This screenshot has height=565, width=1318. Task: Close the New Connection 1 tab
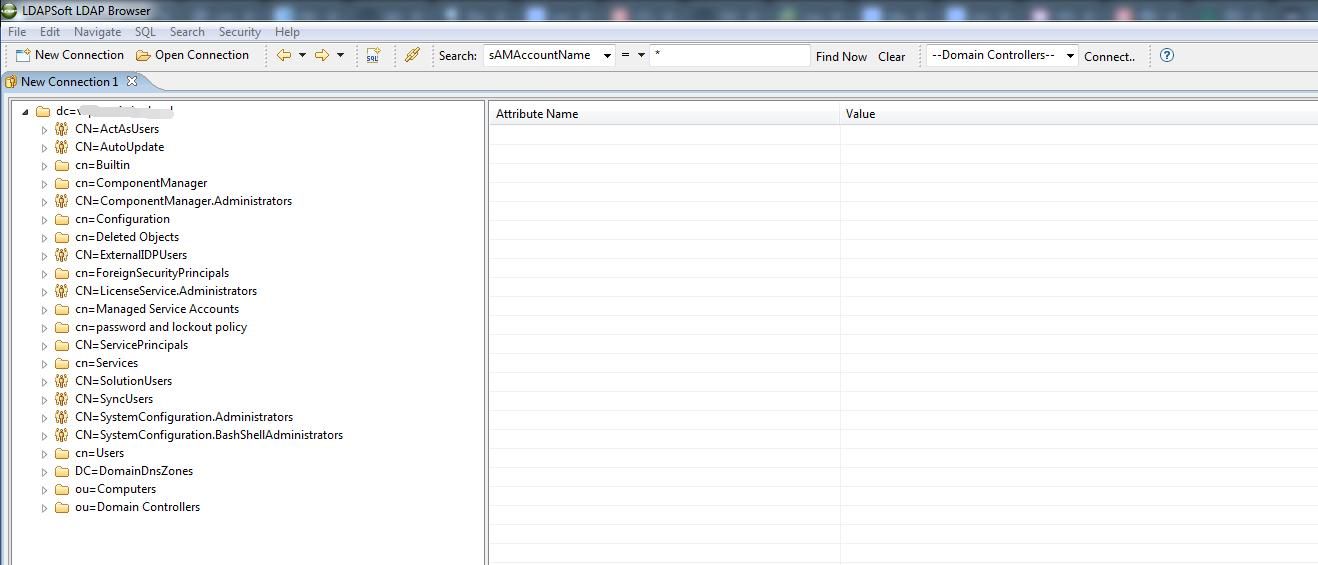pos(131,81)
